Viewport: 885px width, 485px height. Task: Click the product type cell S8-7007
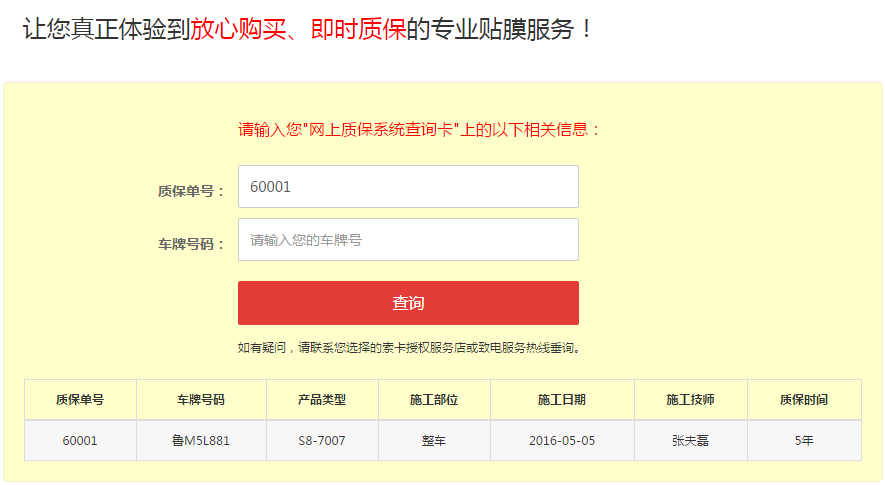click(x=322, y=440)
